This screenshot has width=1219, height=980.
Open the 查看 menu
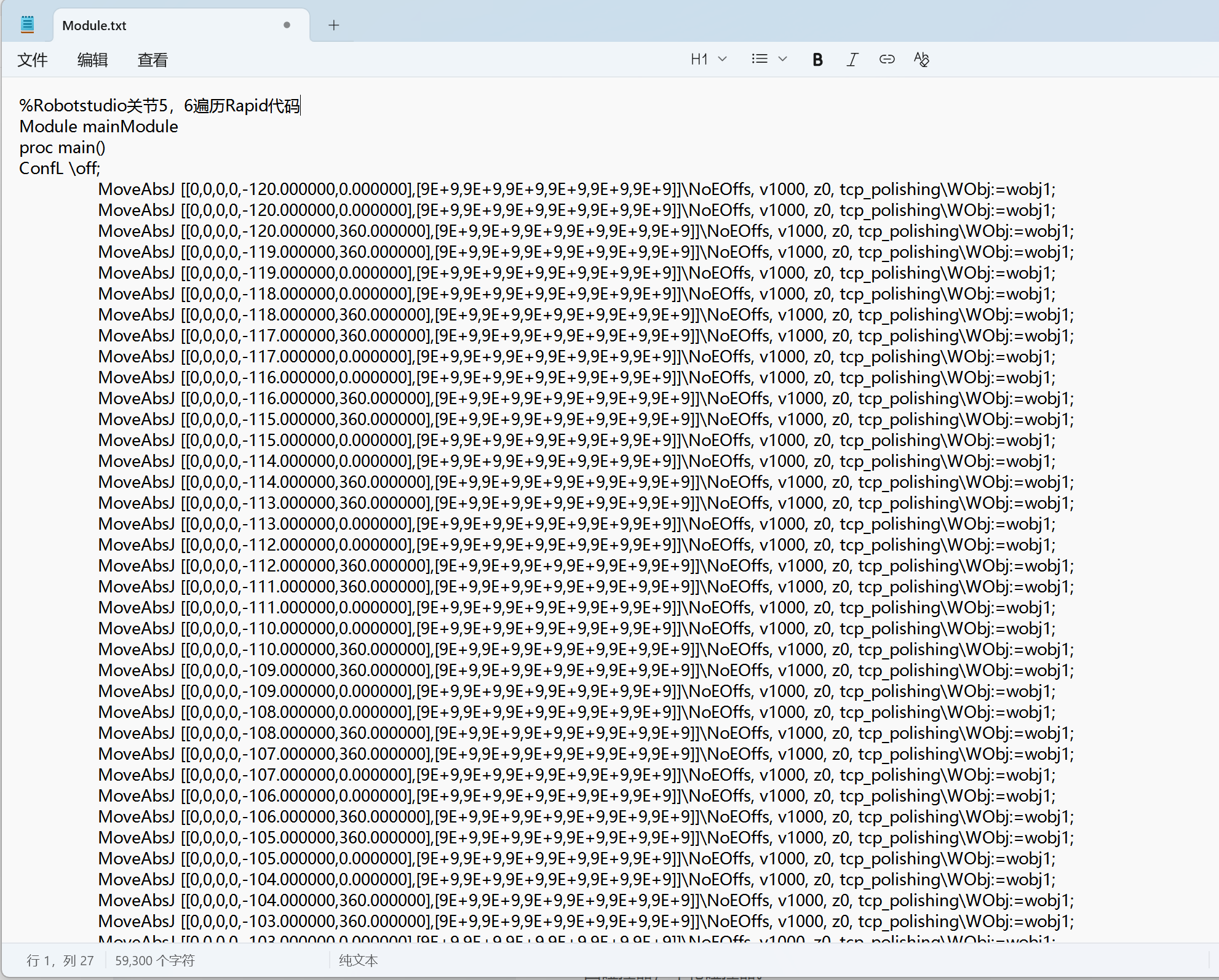click(152, 60)
